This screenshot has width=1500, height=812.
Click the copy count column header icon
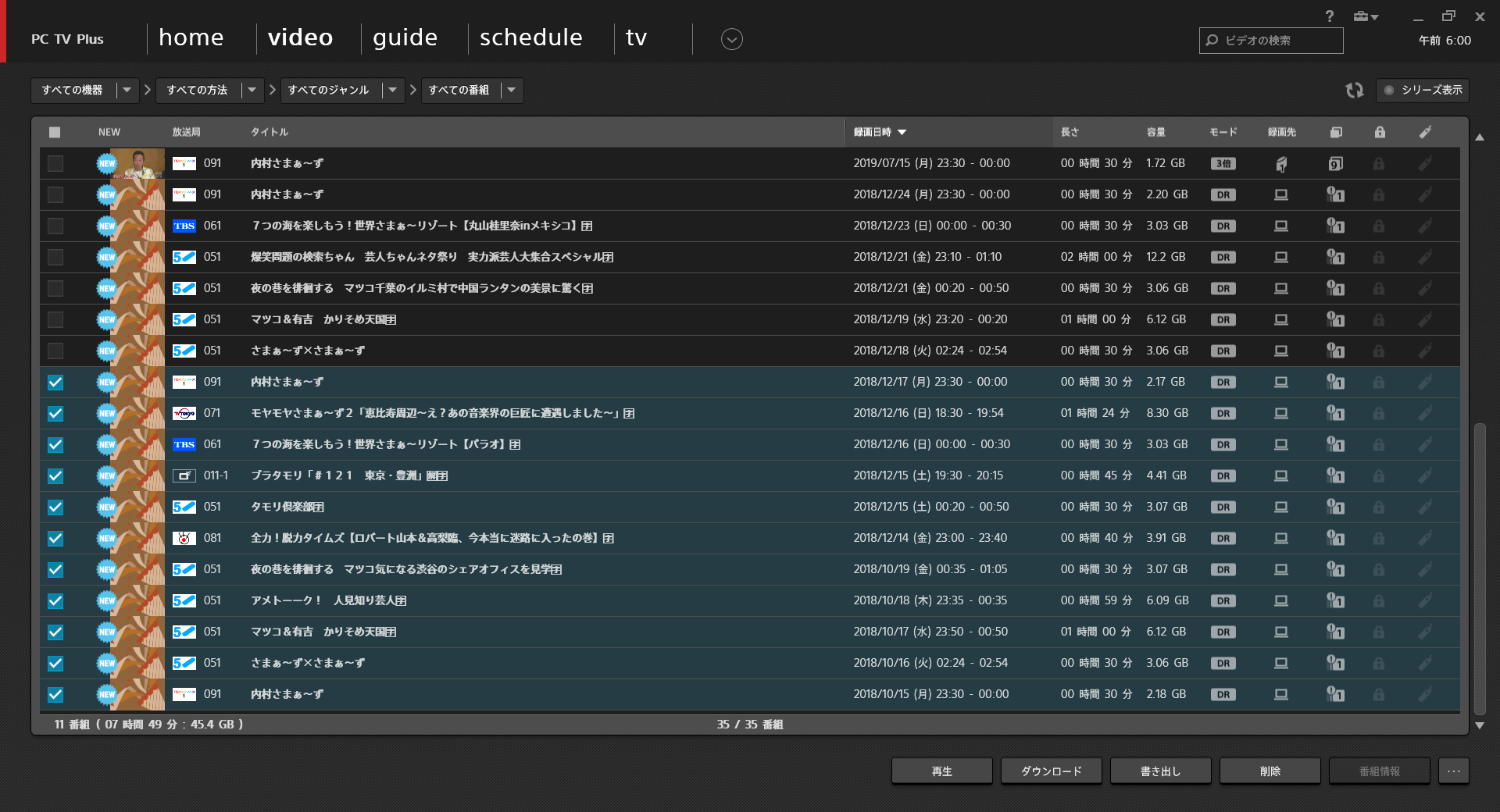[x=1336, y=132]
